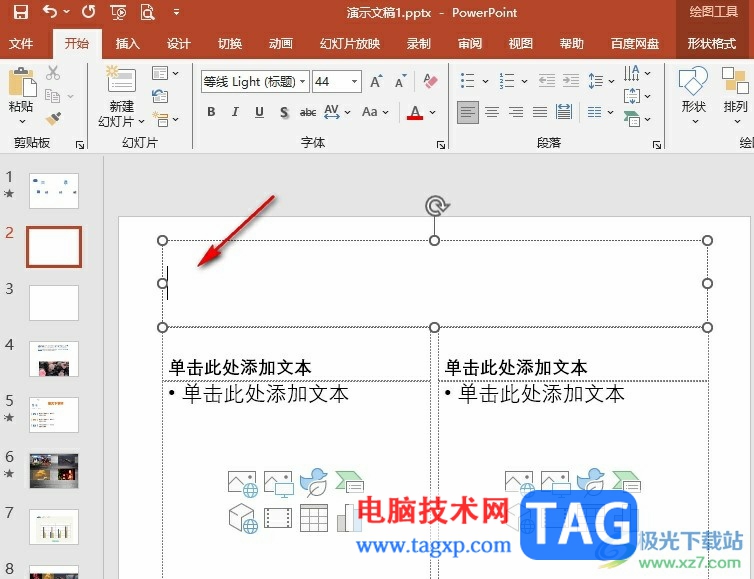Open Paragraph dialog launcher in 段落 group
The width and height of the screenshot is (754, 579).
(657, 145)
